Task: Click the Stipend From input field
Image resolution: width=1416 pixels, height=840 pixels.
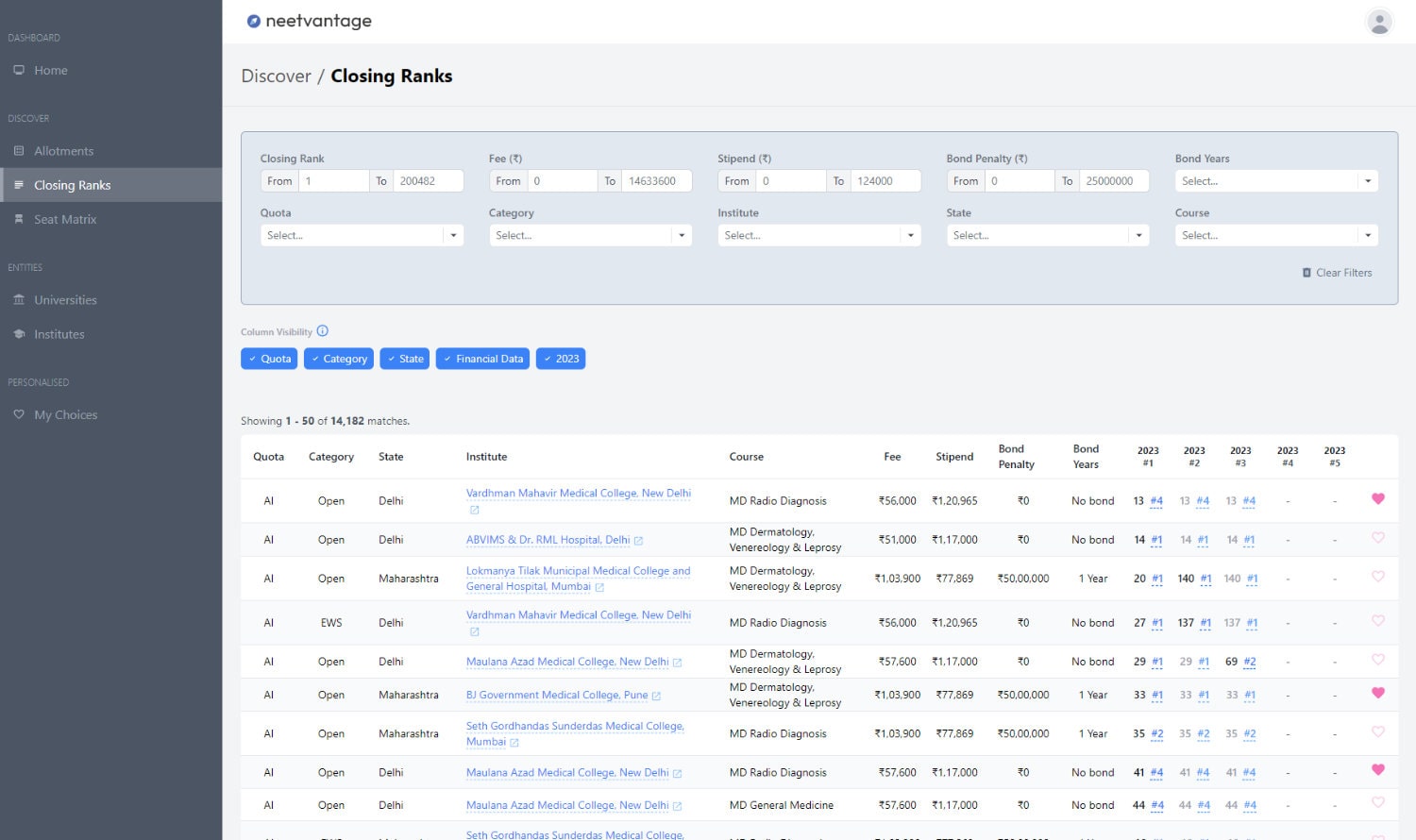Action: click(x=790, y=181)
